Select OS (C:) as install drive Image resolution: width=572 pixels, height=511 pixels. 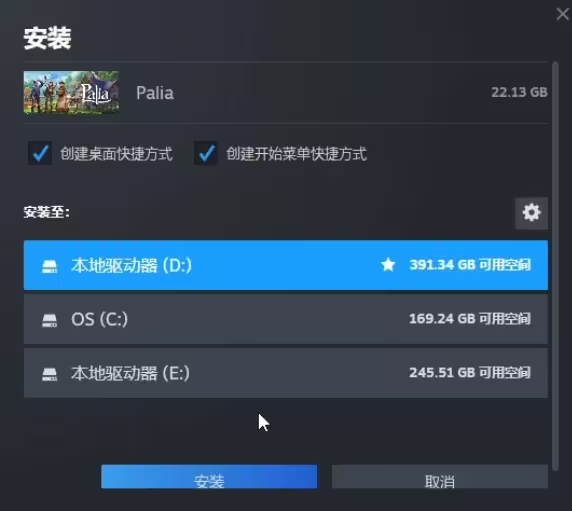click(x=286, y=319)
